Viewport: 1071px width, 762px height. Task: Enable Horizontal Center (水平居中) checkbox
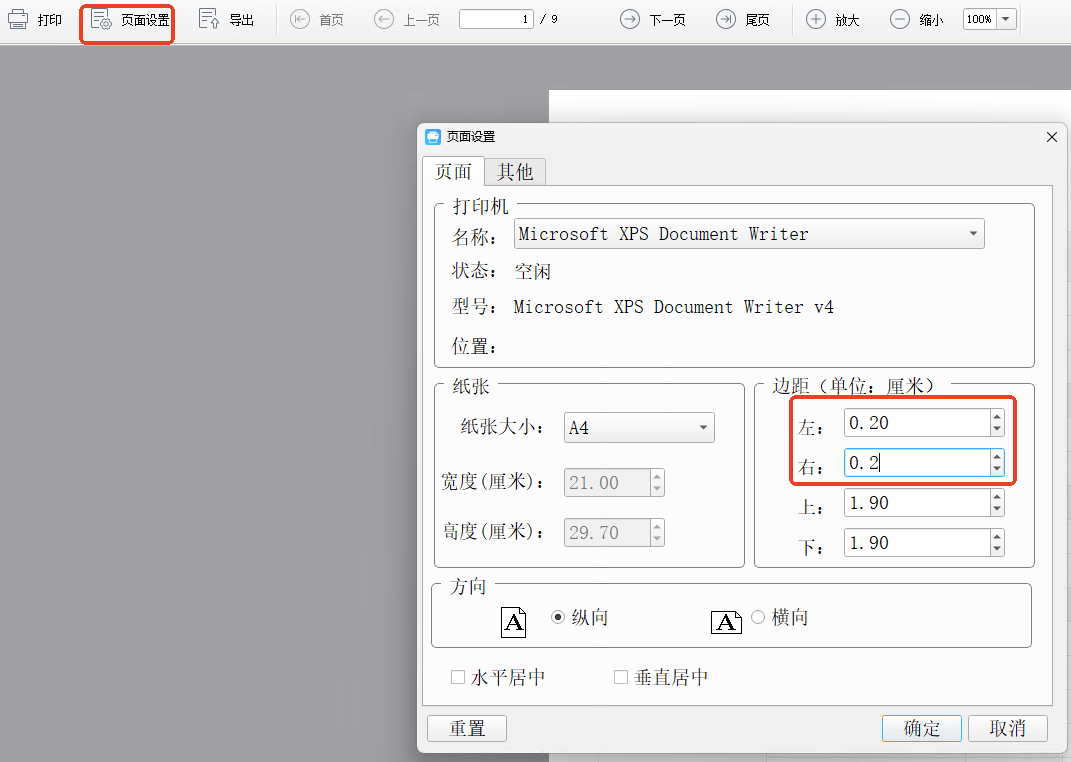458,678
